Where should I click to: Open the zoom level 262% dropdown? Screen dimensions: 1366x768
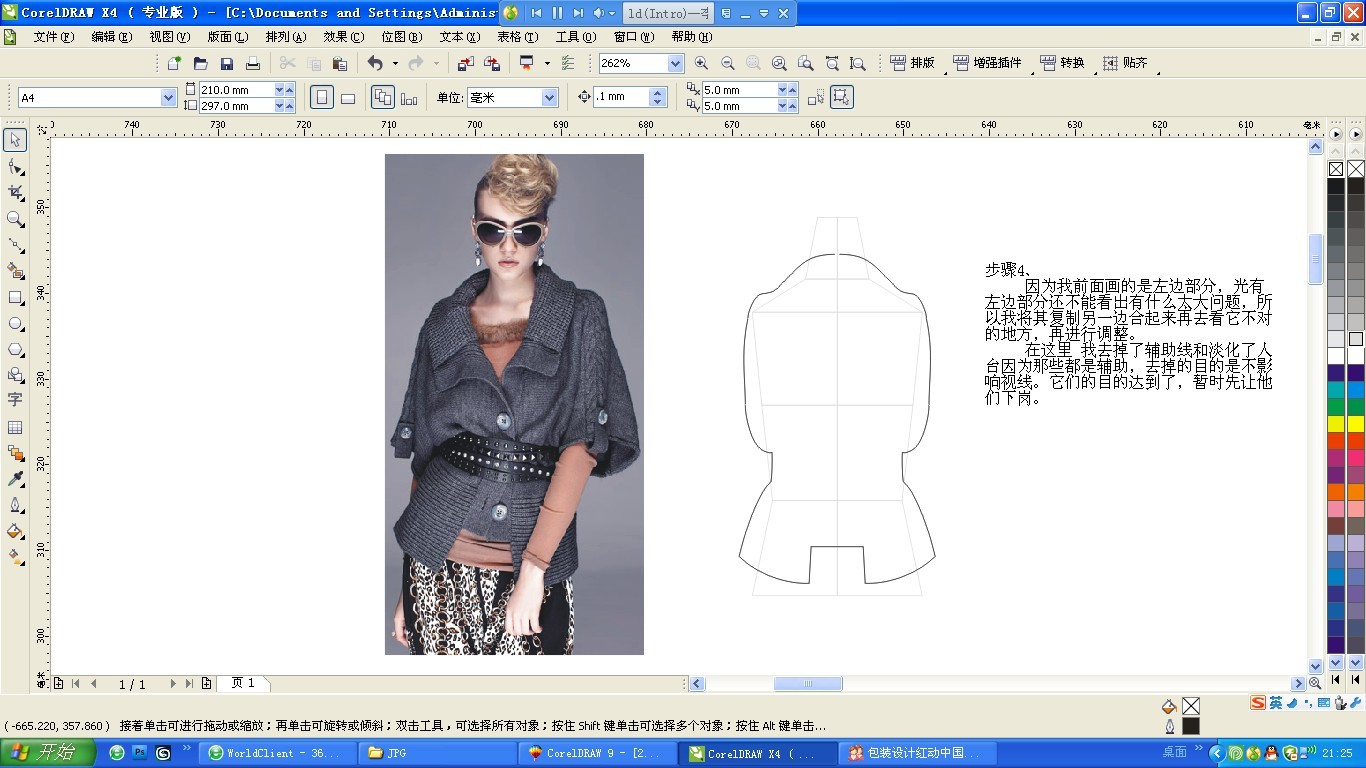click(675, 63)
